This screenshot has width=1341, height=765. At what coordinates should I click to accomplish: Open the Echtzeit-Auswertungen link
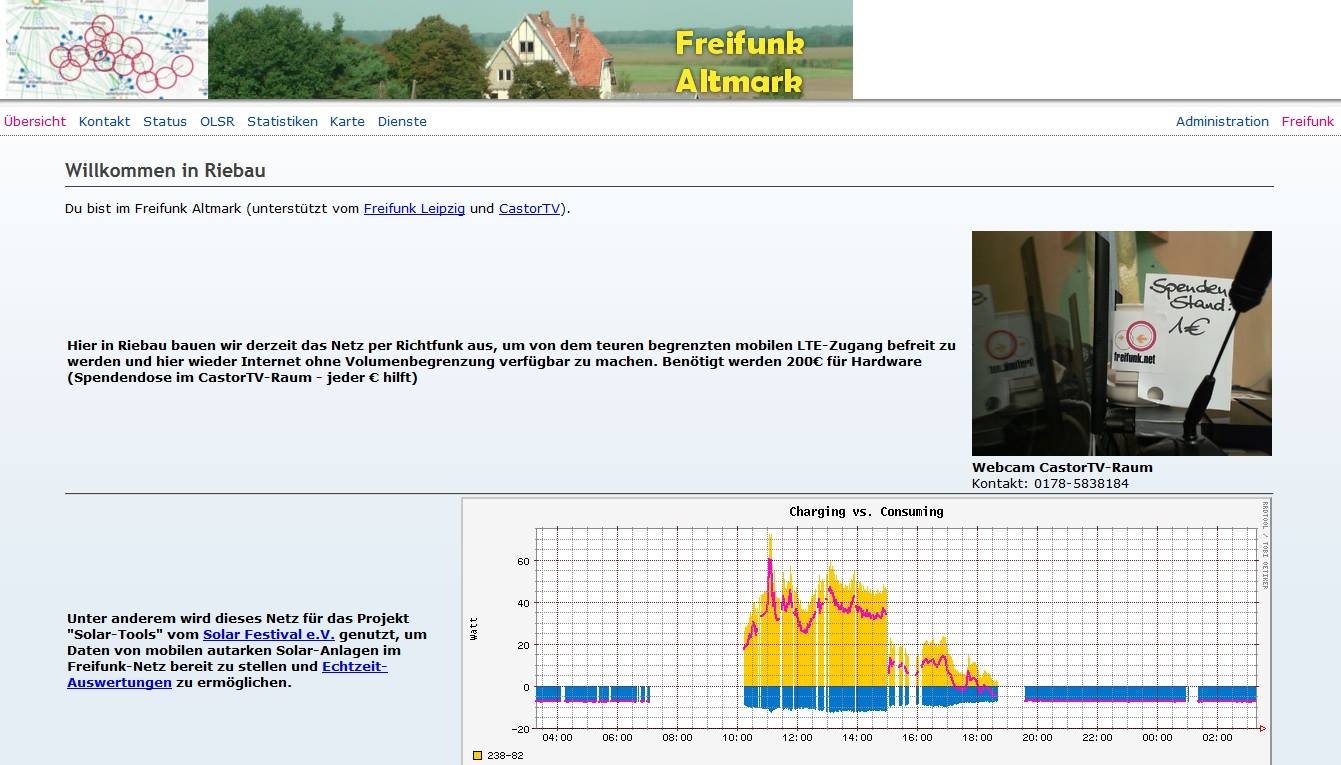click(x=354, y=666)
